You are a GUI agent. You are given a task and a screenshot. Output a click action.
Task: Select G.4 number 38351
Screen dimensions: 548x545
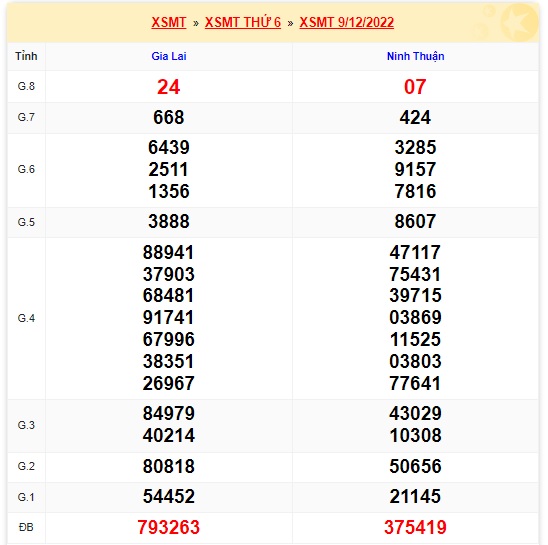pos(168,361)
